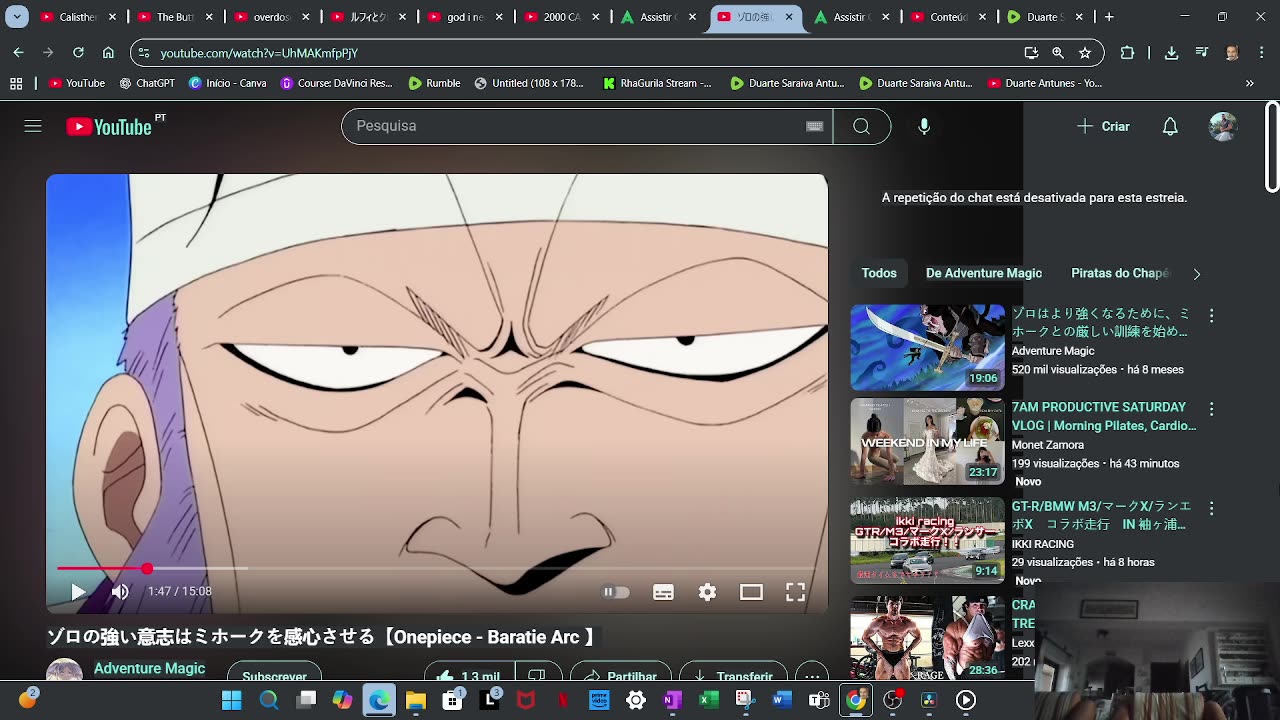Click the Criar button
This screenshot has height=720, width=1280.
click(1103, 126)
